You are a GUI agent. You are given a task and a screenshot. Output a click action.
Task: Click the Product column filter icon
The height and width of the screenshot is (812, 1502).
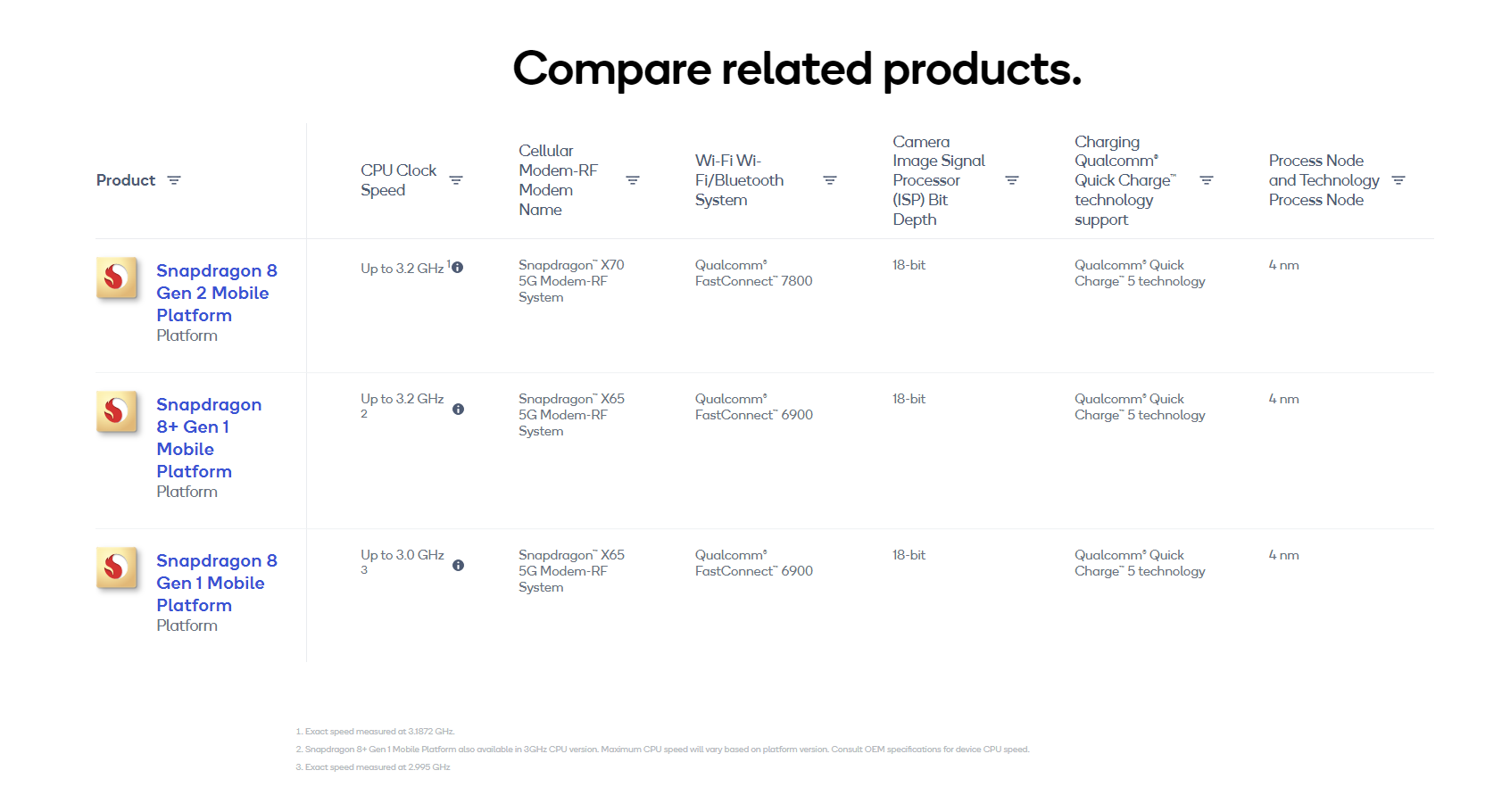click(174, 180)
